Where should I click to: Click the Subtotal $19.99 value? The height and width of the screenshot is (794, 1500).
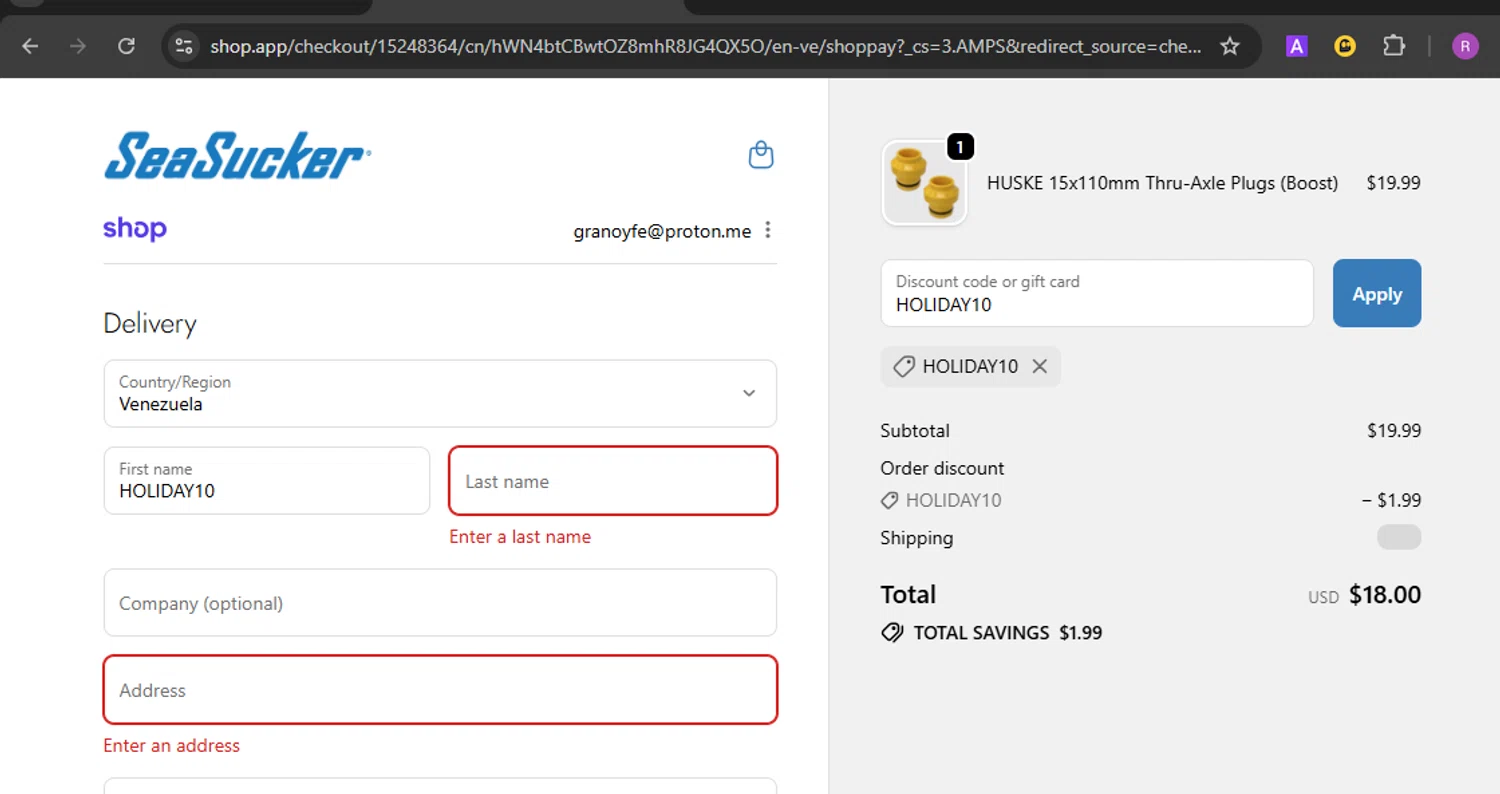tap(1394, 431)
